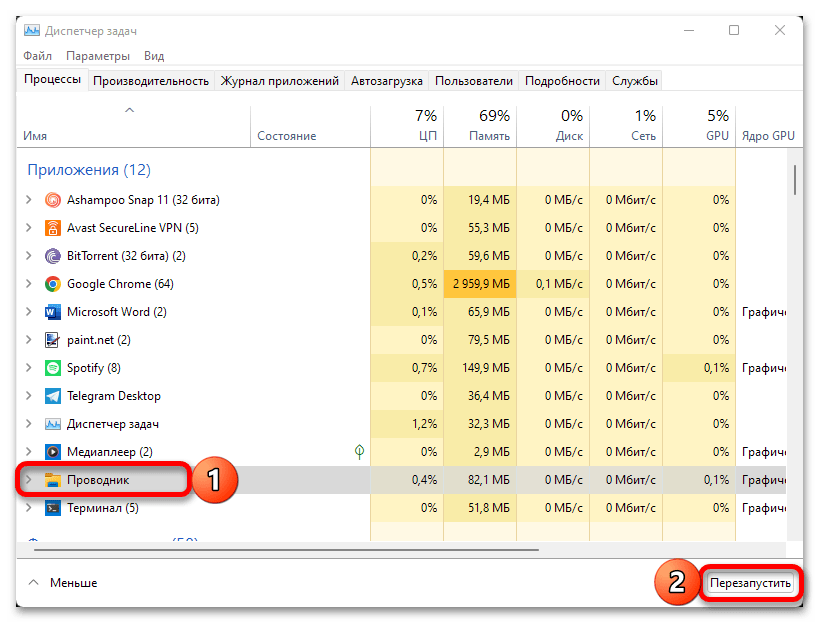Click the Avast SecureLine VPN icon

(53, 228)
